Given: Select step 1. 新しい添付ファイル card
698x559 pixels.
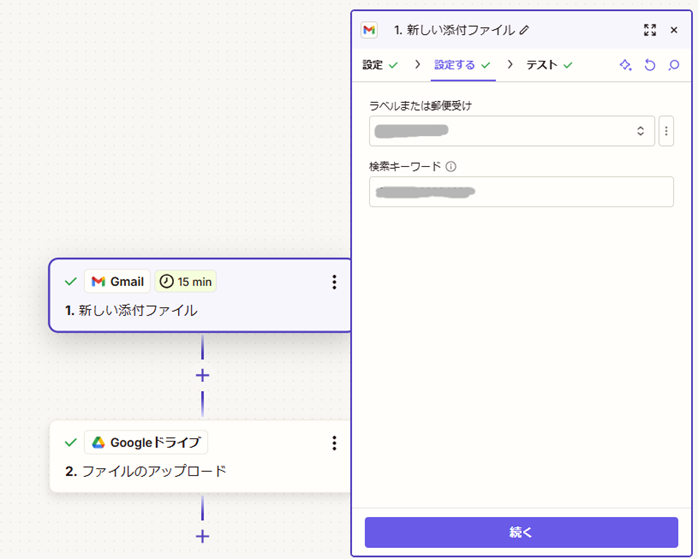Looking at the screenshot, I should (200, 295).
